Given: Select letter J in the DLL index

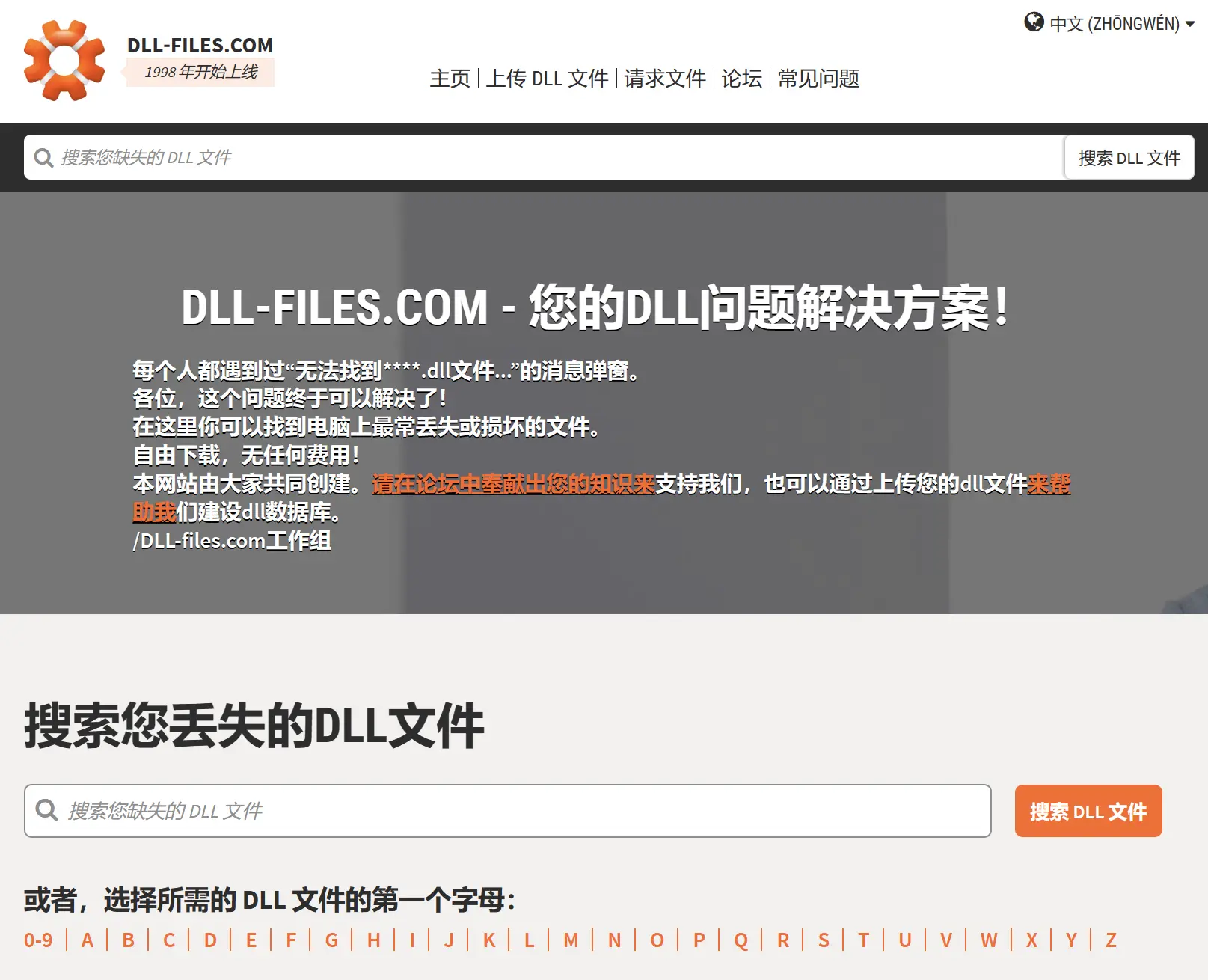Looking at the screenshot, I should coord(449,940).
